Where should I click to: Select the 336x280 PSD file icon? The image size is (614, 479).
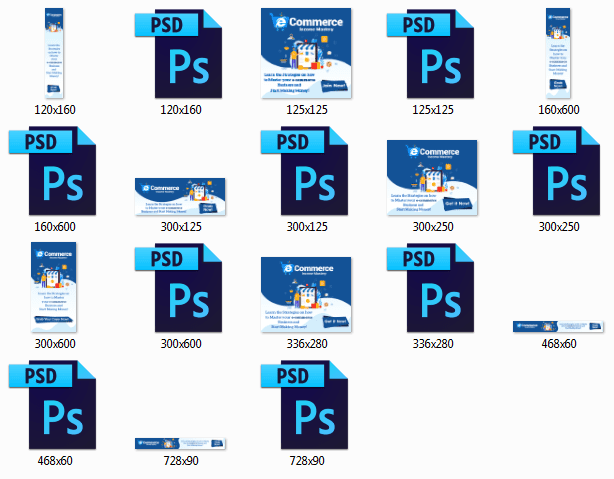coord(430,288)
